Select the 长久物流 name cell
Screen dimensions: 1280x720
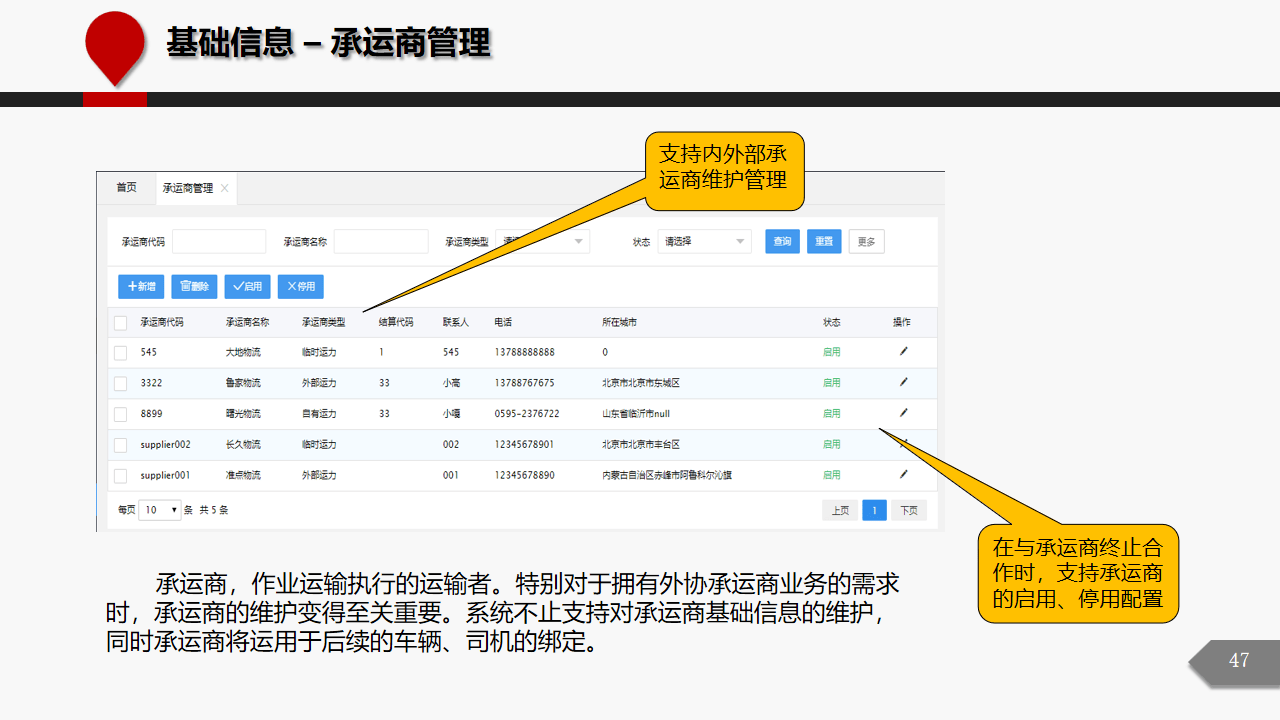tap(243, 445)
